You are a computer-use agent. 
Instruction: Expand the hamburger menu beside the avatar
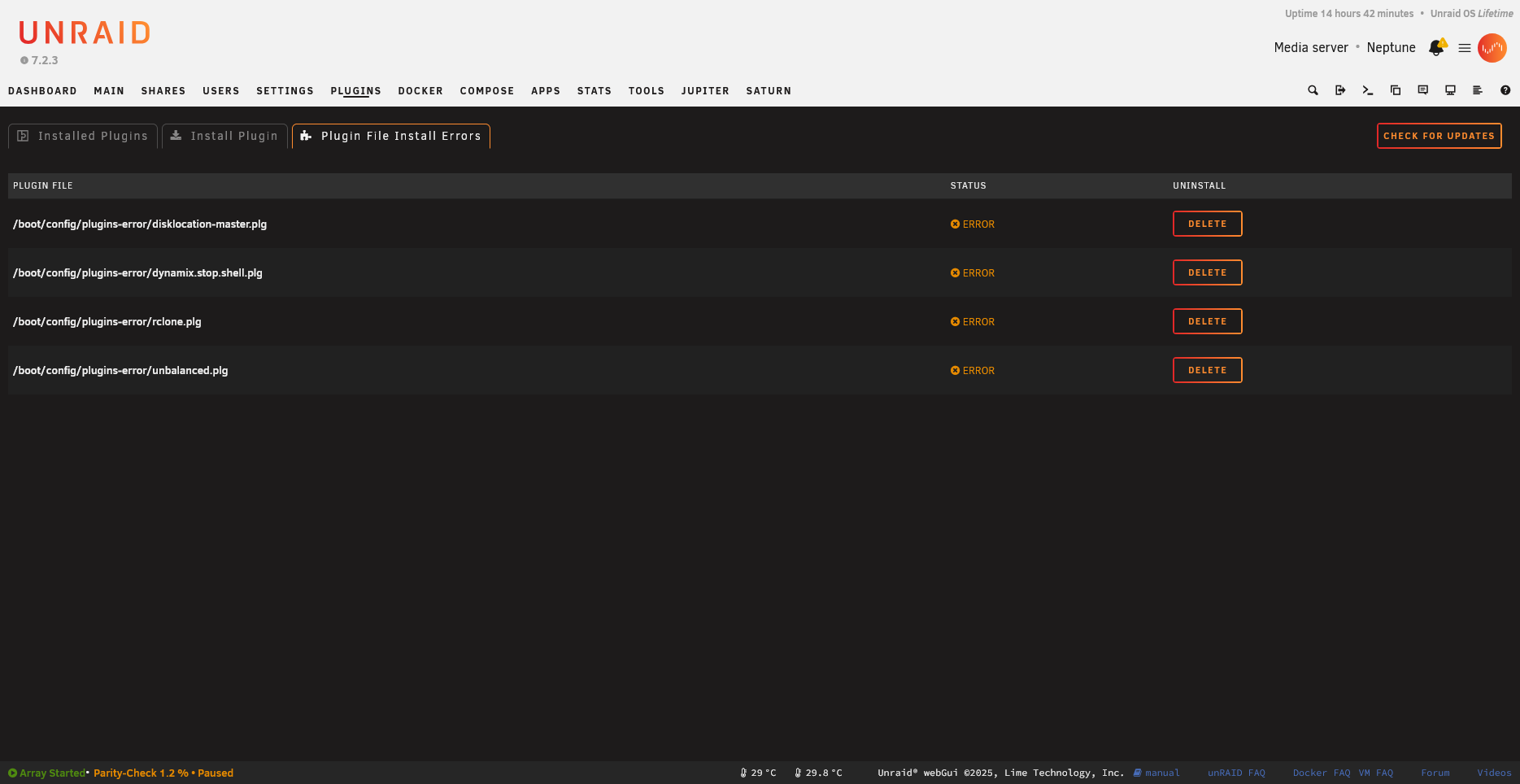[x=1465, y=48]
